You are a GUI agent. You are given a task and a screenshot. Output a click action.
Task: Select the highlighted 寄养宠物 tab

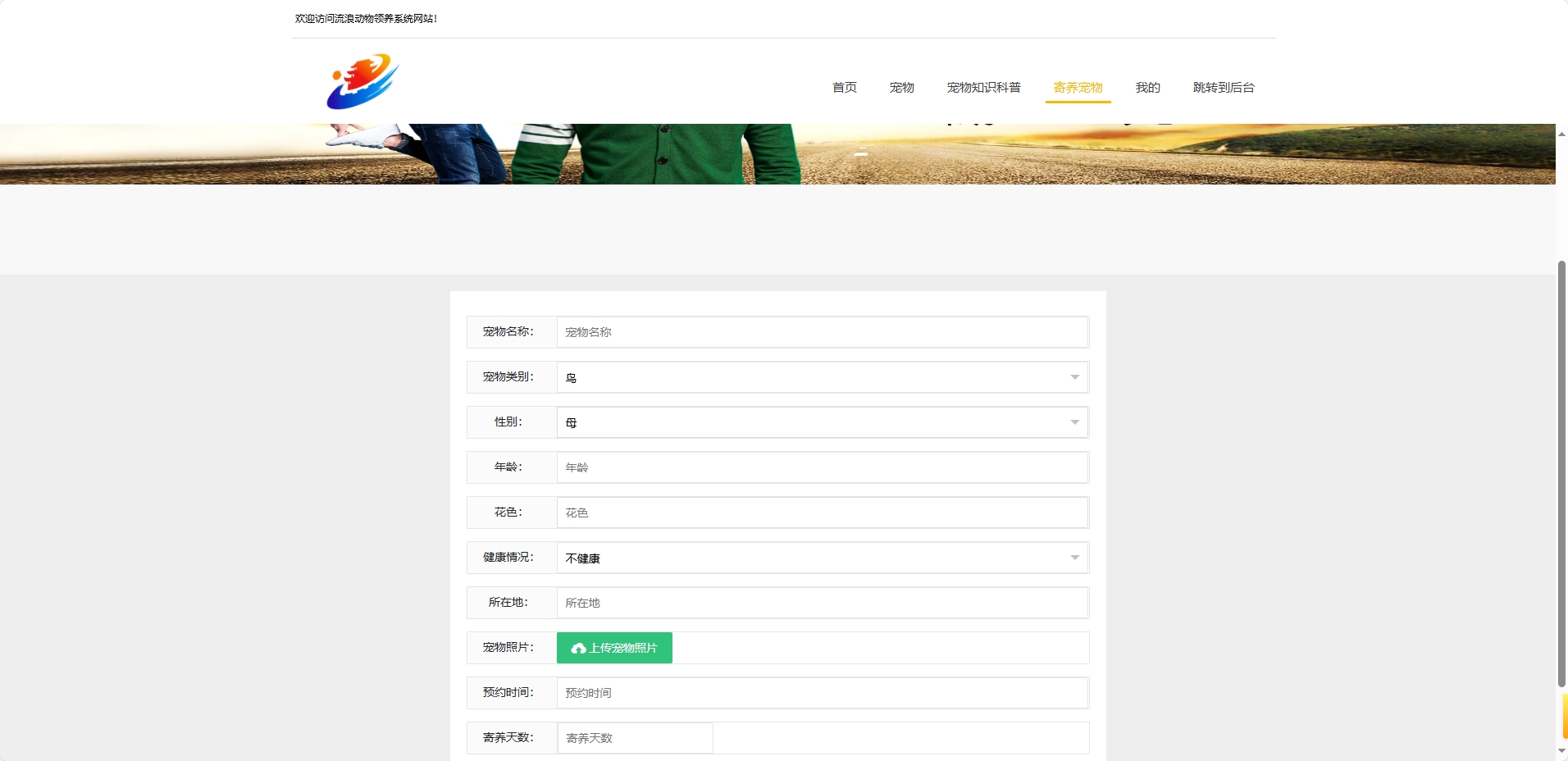[x=1078, y=88]
